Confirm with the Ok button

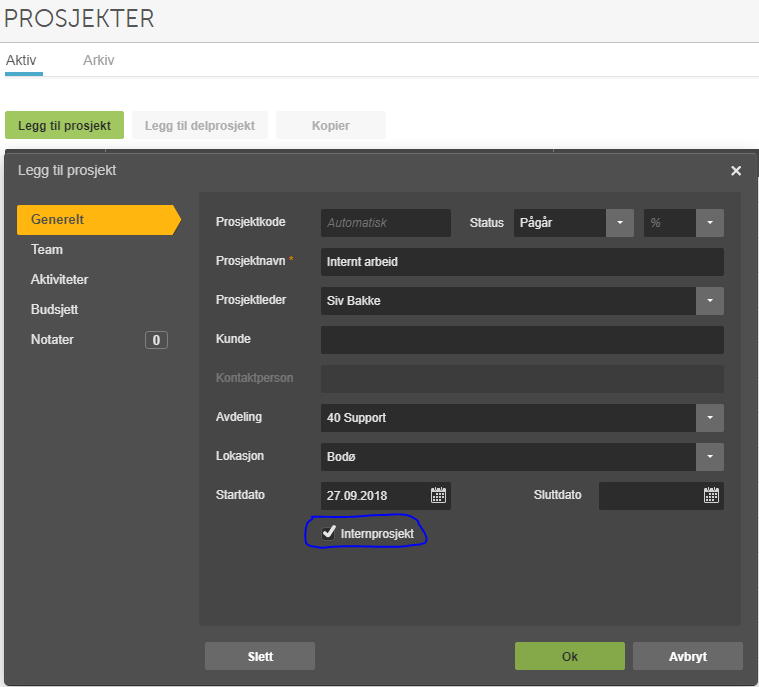(x=570, y=656)
